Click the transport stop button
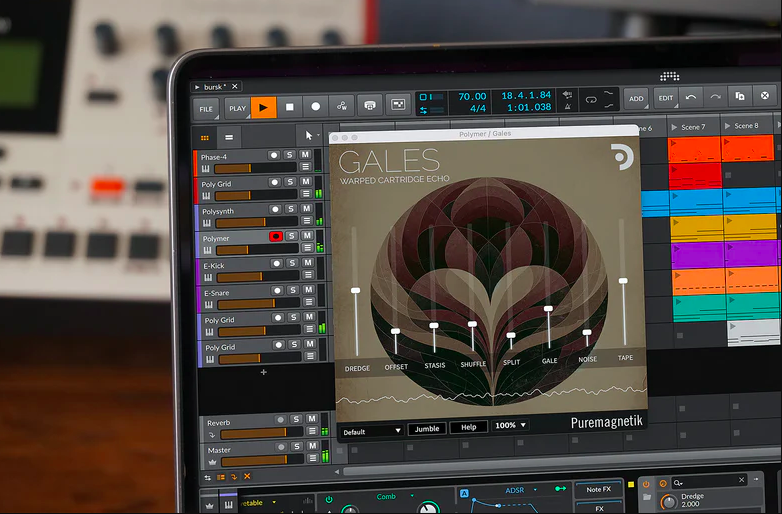782x514 pixels. (x=290, y=107)
